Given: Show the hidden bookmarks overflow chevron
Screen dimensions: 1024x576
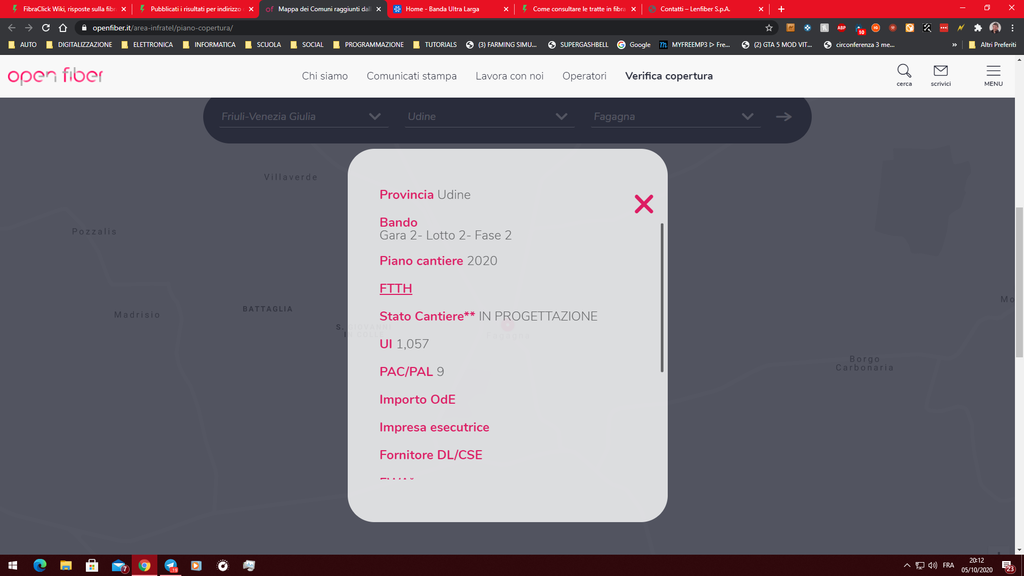Looking at the screenshot, I should click(x=954, y=45).
